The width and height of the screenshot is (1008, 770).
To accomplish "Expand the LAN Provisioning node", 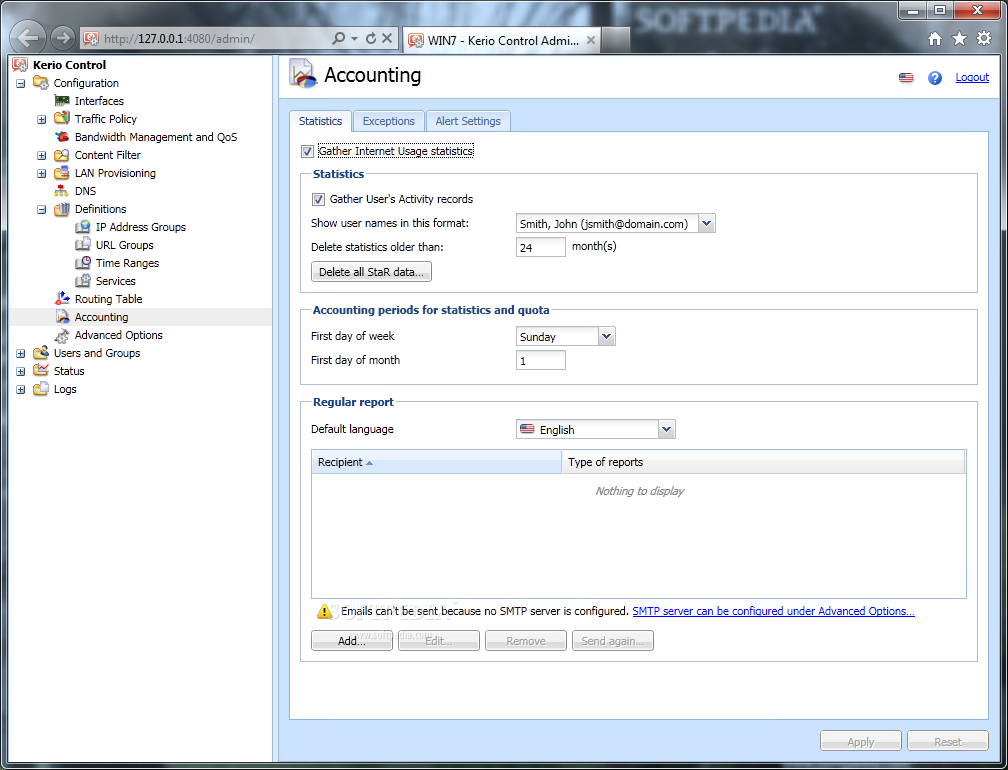I will click(42, 174).
